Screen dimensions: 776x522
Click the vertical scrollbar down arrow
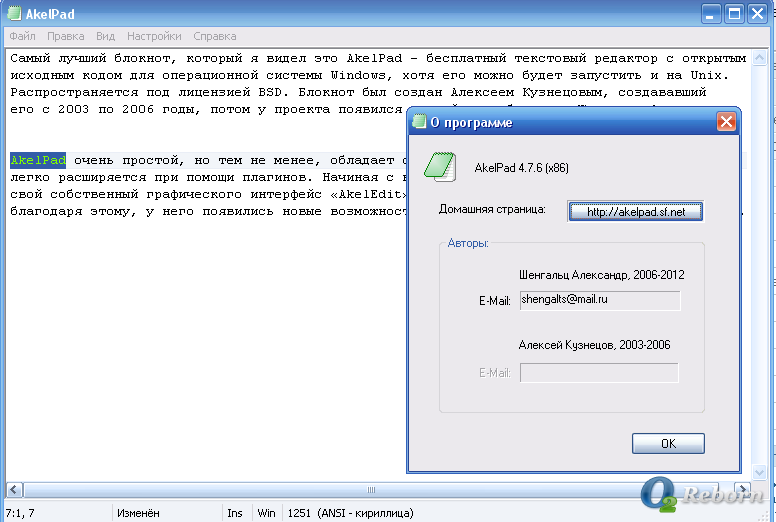[x=759, y=473]
